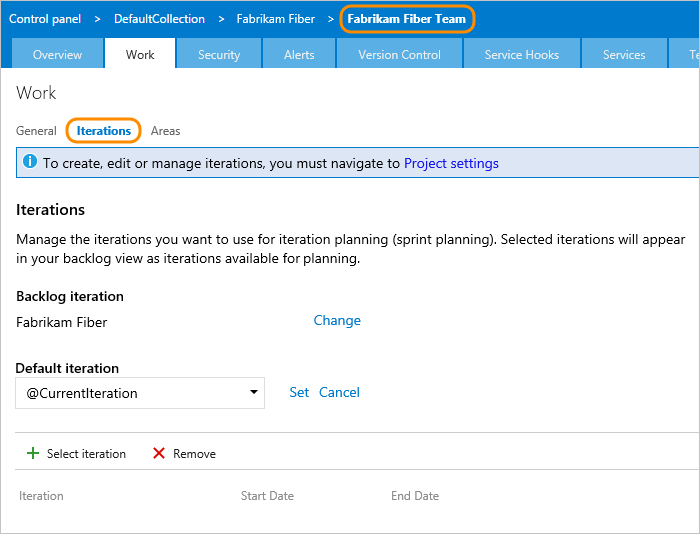Expand the @CurrentIteration dropdown arrow
Screen dimensions: 700x534
pyautogui.click(x=254, y=393)
